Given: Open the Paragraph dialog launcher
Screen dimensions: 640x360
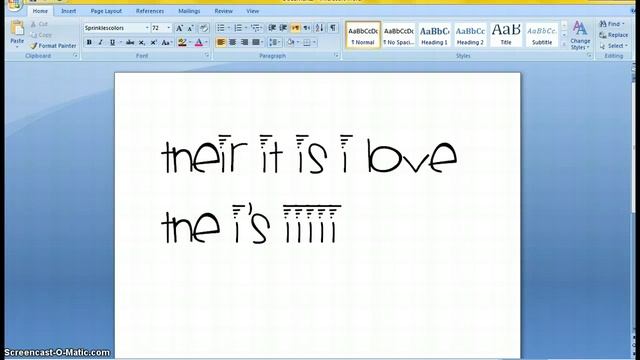Looking at the screenshot, I should [x=337, y=55].
